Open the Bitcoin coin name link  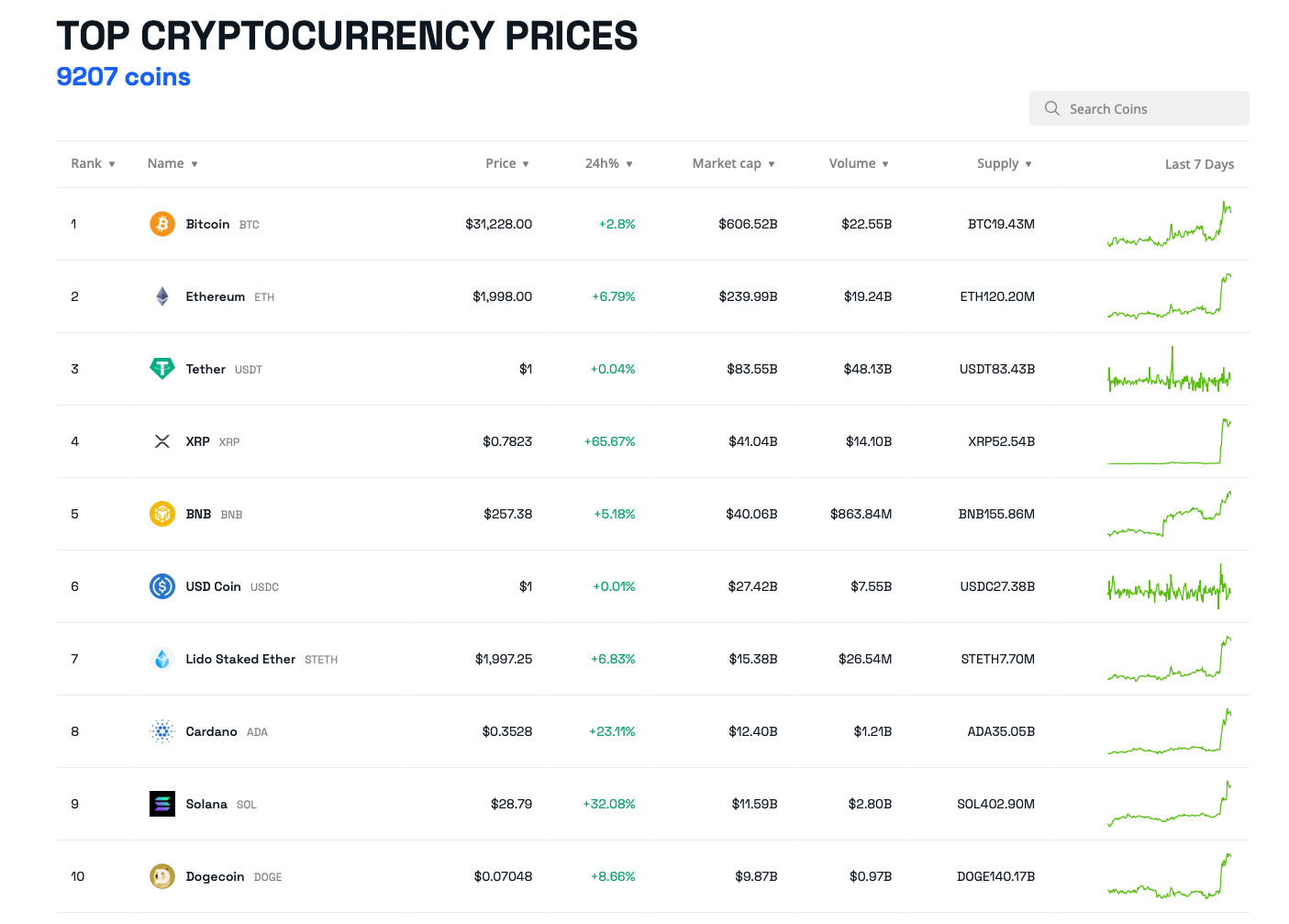coord(207,224)
